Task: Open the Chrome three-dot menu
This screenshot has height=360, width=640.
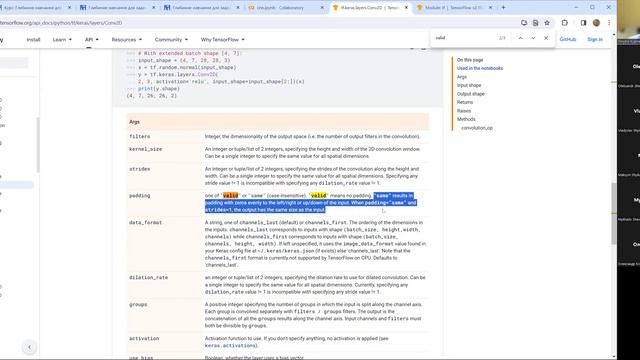Action: pos(609,23)
